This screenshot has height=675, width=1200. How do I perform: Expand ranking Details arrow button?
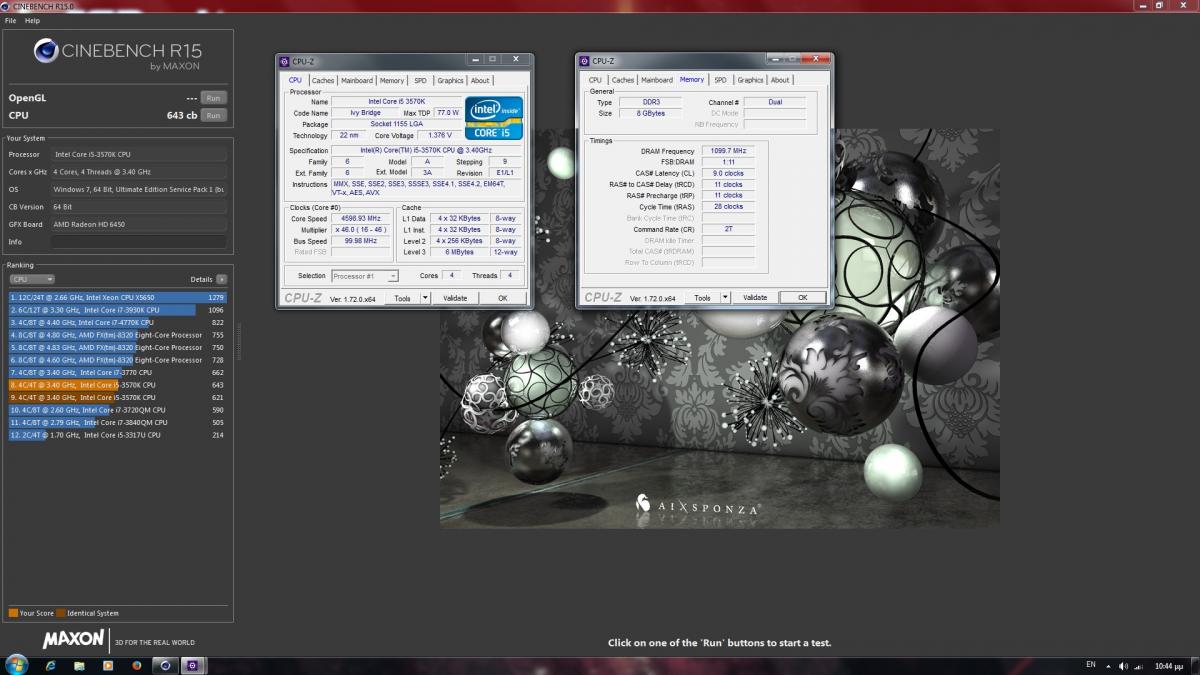pyautogui.click(x=221, y=279)
